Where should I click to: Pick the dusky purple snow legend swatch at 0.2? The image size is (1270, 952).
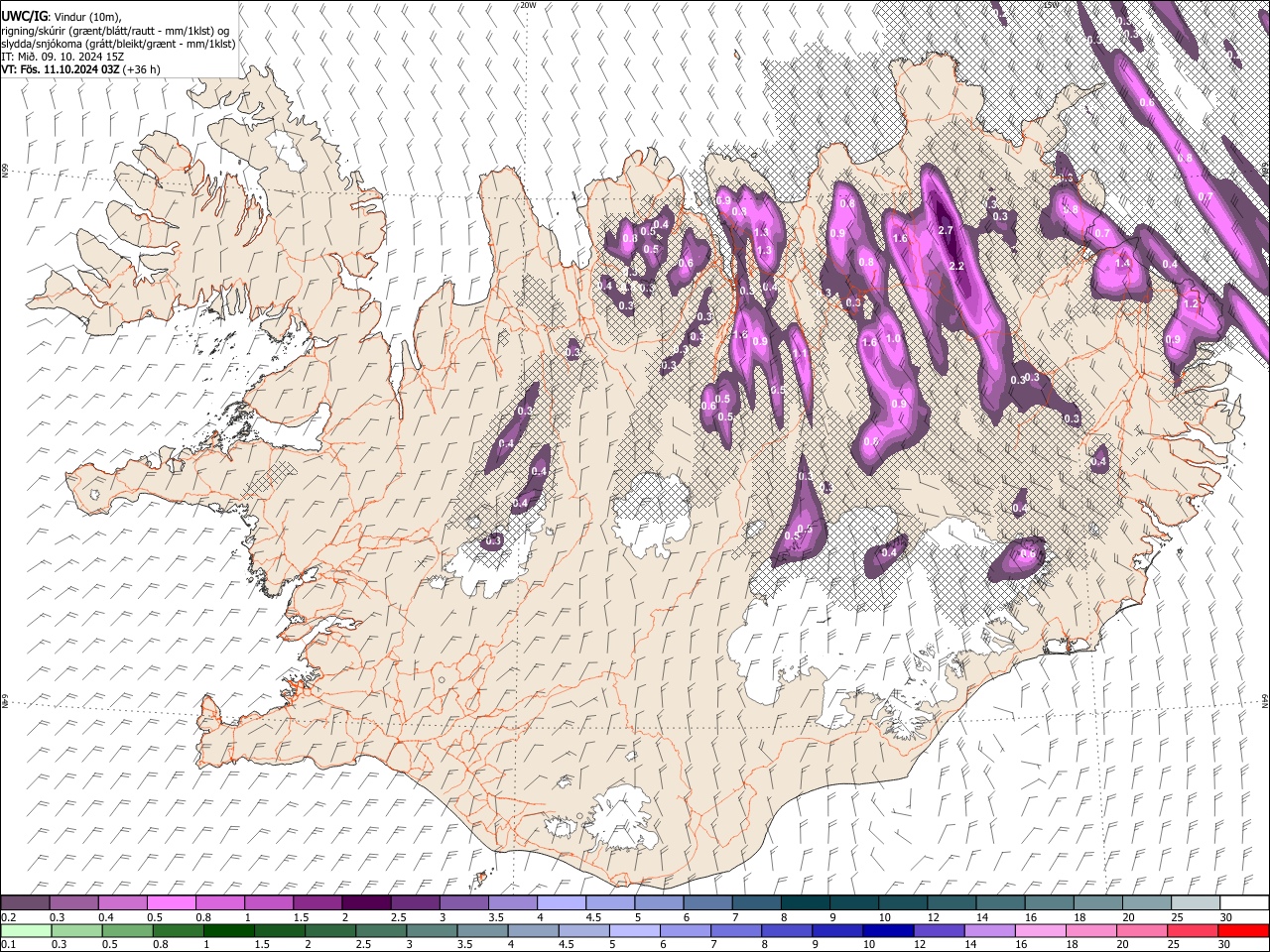[x=26, y=902]
